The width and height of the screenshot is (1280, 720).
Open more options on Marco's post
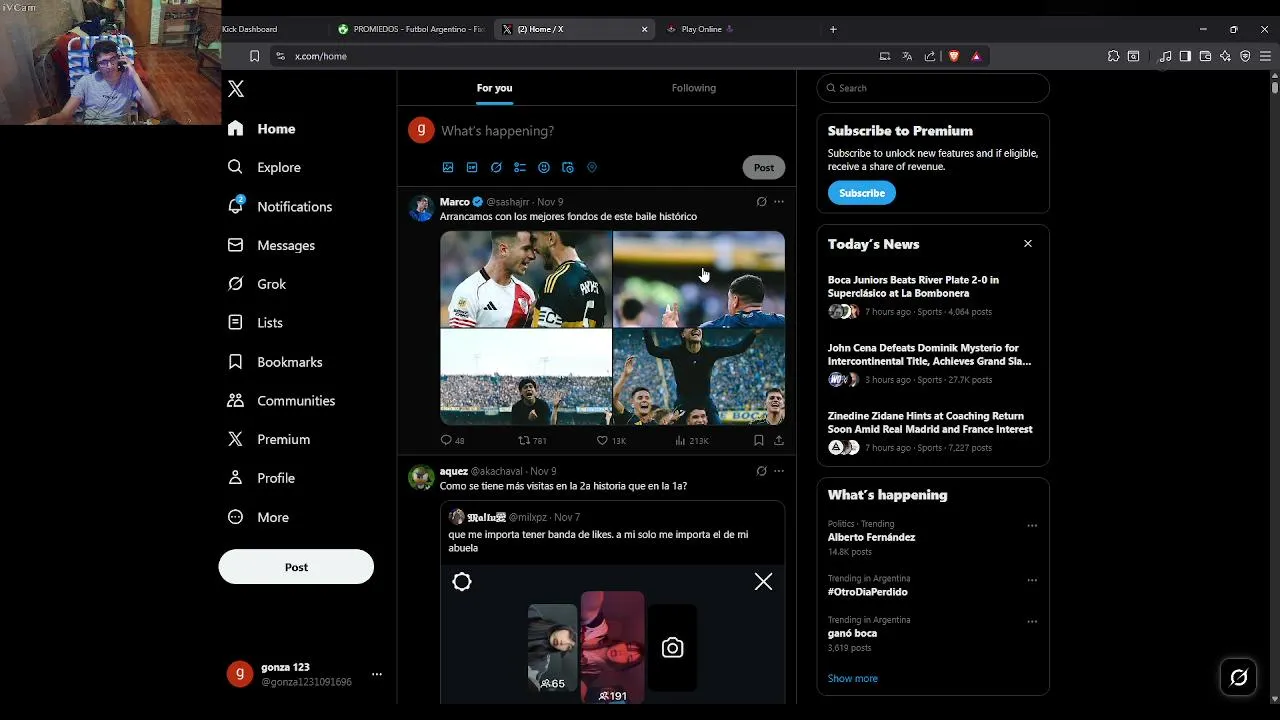point(779,202)
